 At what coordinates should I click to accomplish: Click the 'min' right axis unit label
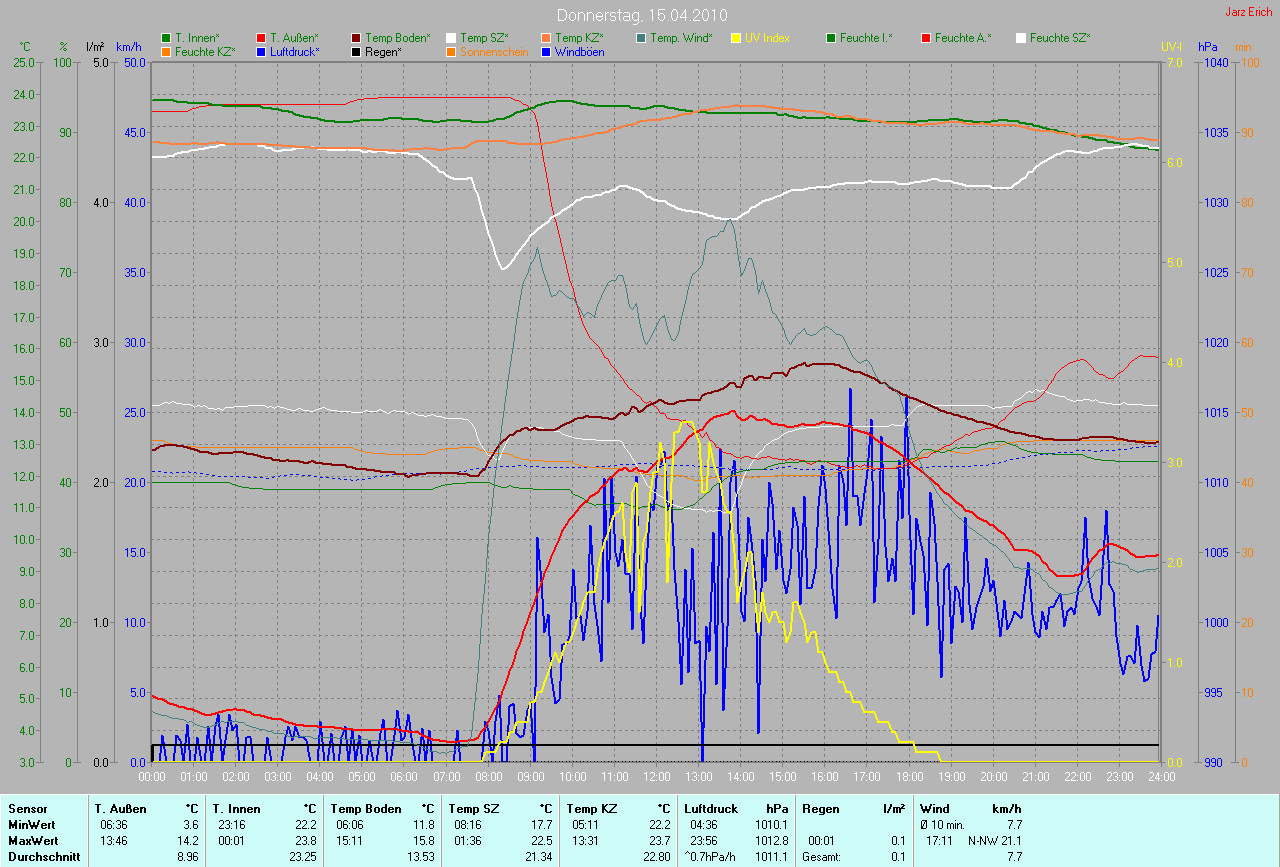click(x=1243, y=47)
